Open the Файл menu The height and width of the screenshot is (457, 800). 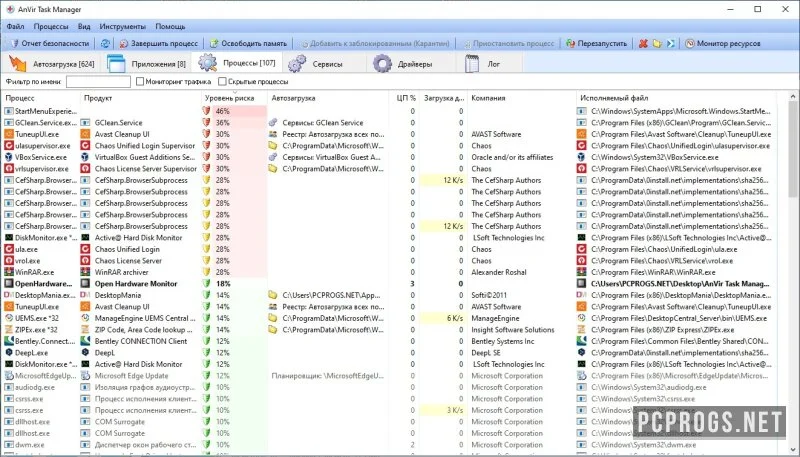16,27
